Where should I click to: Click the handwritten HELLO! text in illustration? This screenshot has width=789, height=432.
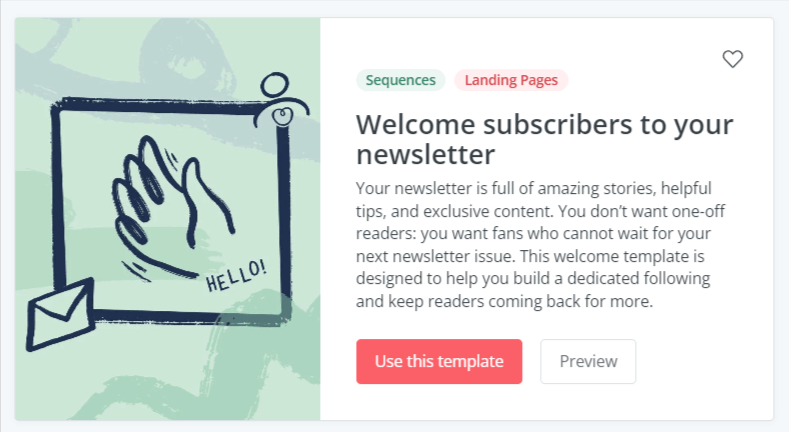click(x=236, y=276)
